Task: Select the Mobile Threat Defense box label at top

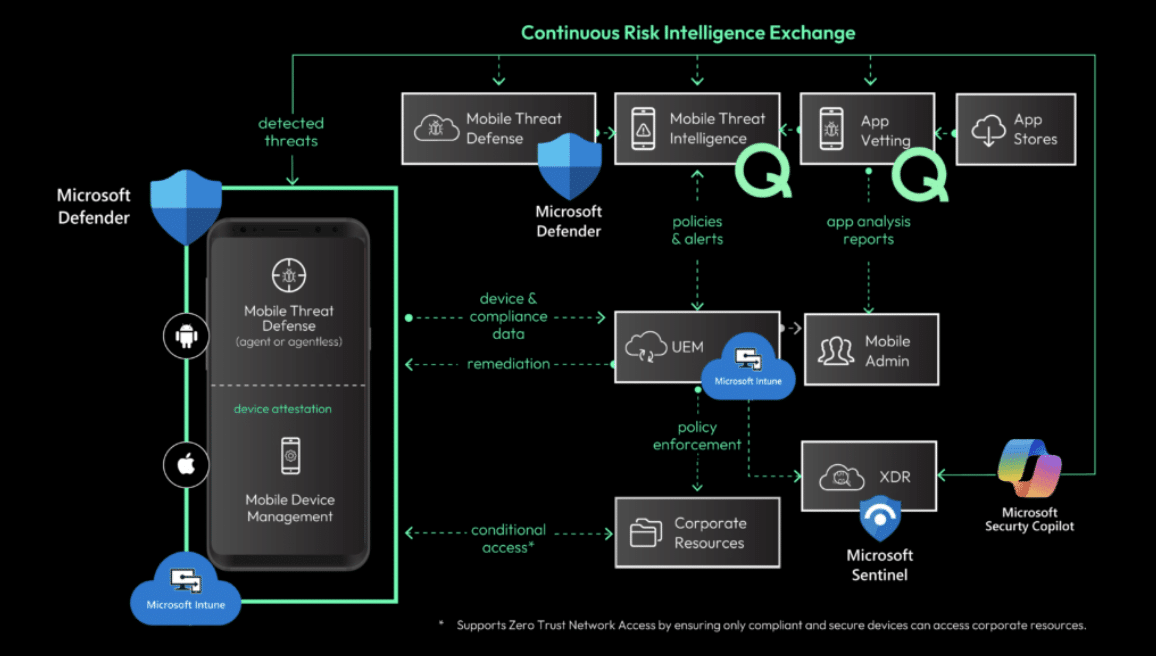Action: coord(514,128)
